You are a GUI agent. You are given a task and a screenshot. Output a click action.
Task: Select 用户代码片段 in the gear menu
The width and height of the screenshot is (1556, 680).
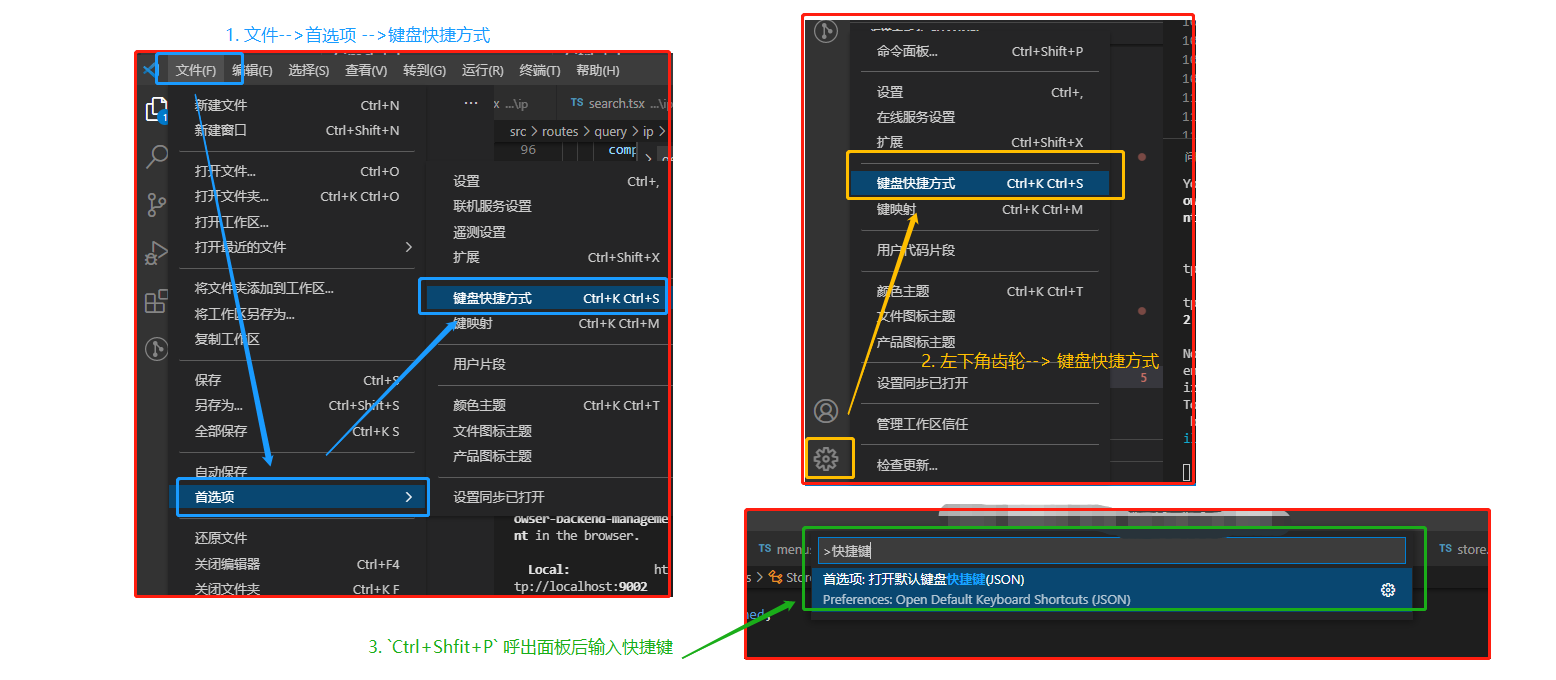[x=980, y=250]
